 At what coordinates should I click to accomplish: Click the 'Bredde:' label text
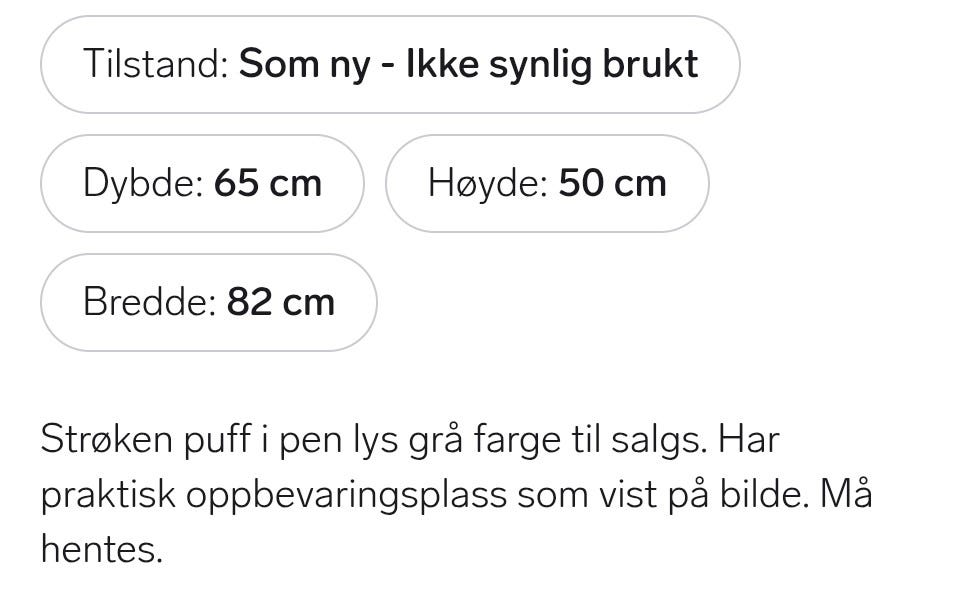152,301
